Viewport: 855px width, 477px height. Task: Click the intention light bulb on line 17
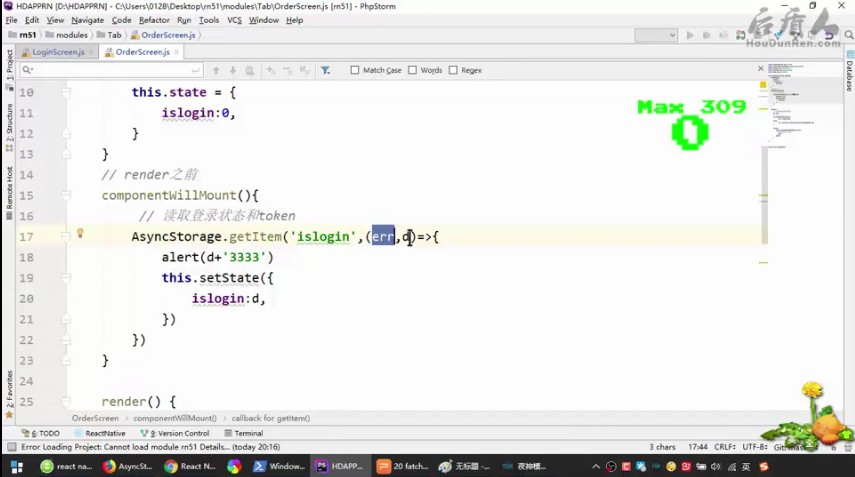point(81,234)
